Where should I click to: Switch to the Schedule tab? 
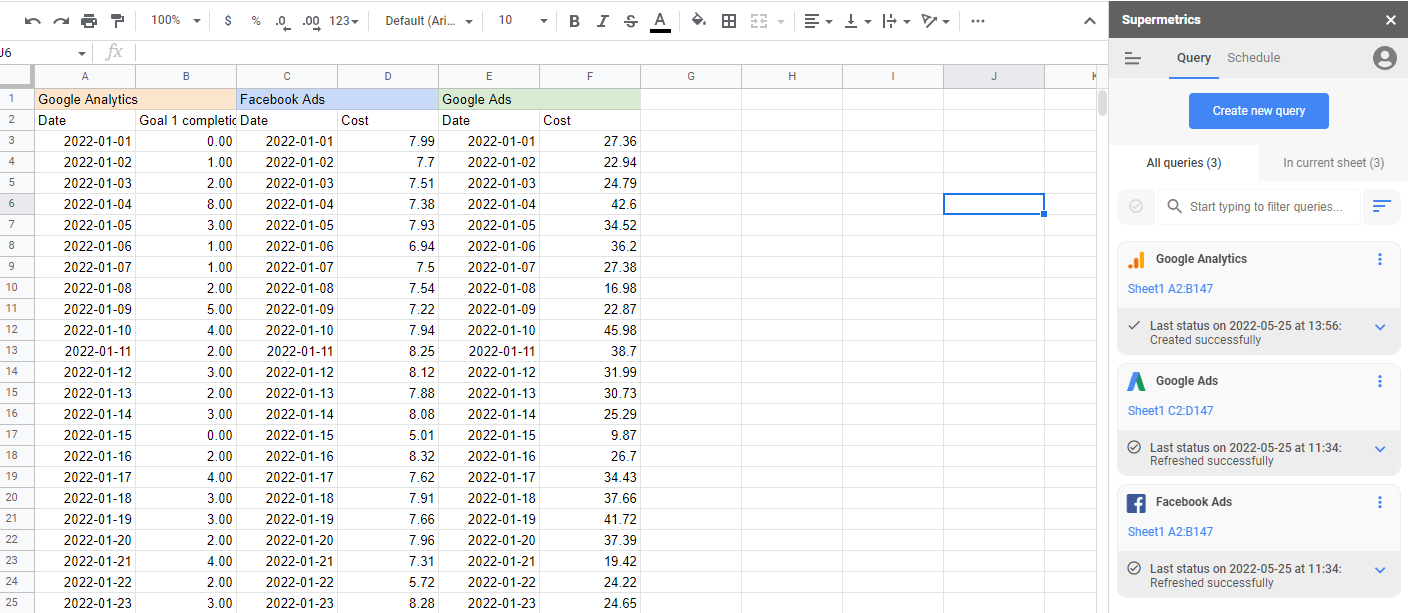(x=1253, y=58)
